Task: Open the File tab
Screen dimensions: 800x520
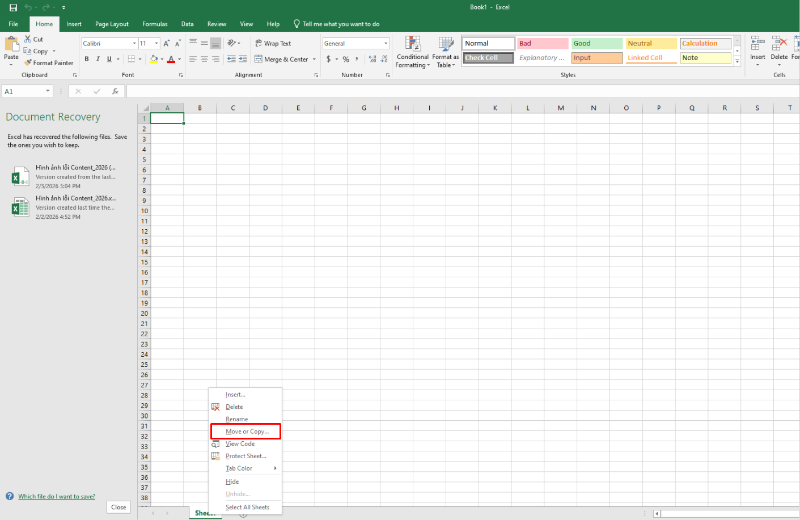Action: point(13,24)
